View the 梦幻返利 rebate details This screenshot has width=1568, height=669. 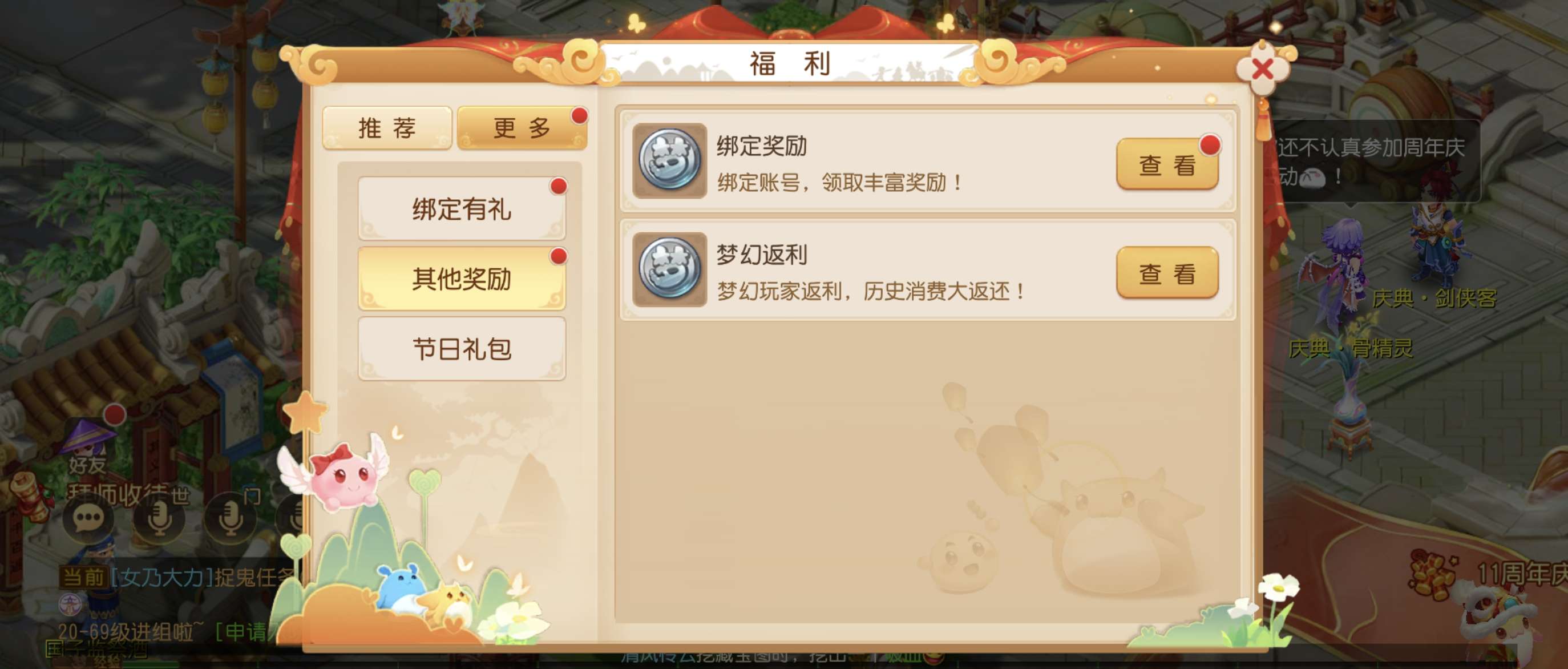(x=1167, y=273)
